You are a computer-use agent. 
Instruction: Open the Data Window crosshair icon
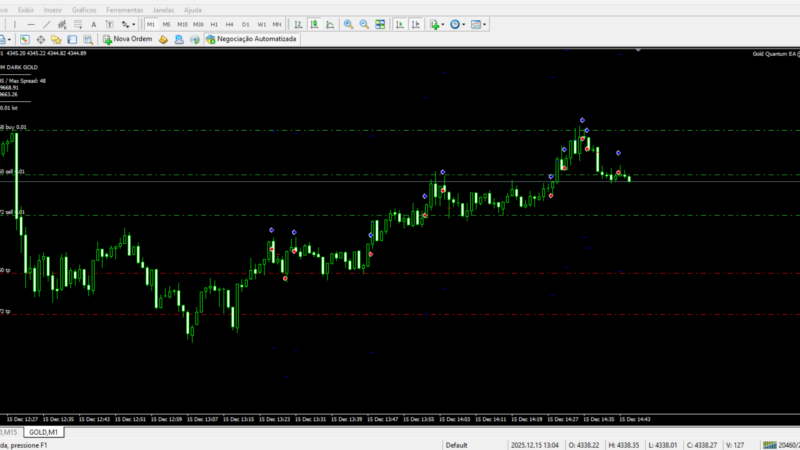coord(40,39)
